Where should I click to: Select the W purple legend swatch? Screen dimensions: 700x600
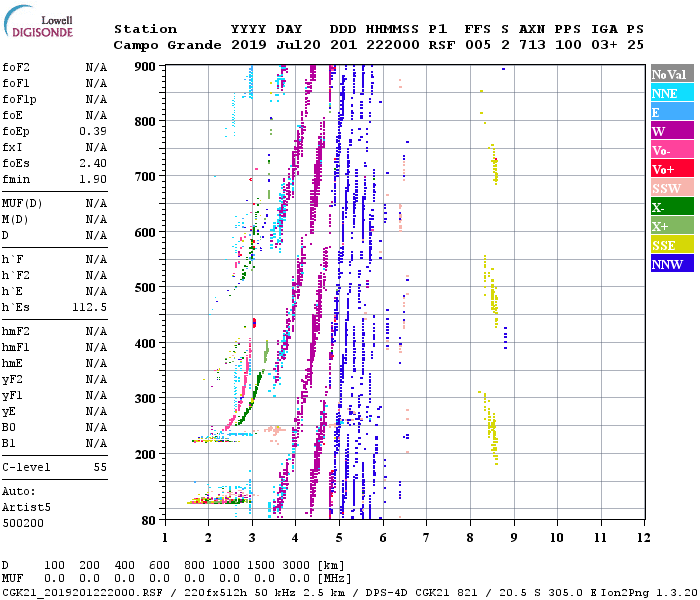672,131
